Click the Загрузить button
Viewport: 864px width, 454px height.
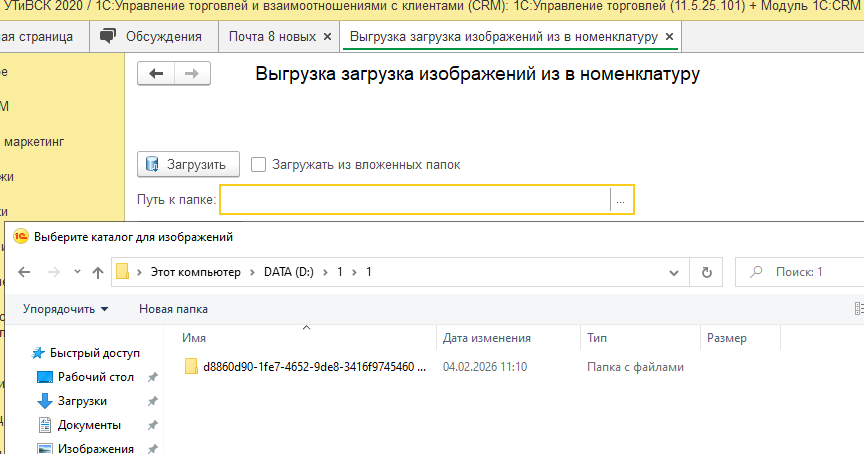(188, 164)
